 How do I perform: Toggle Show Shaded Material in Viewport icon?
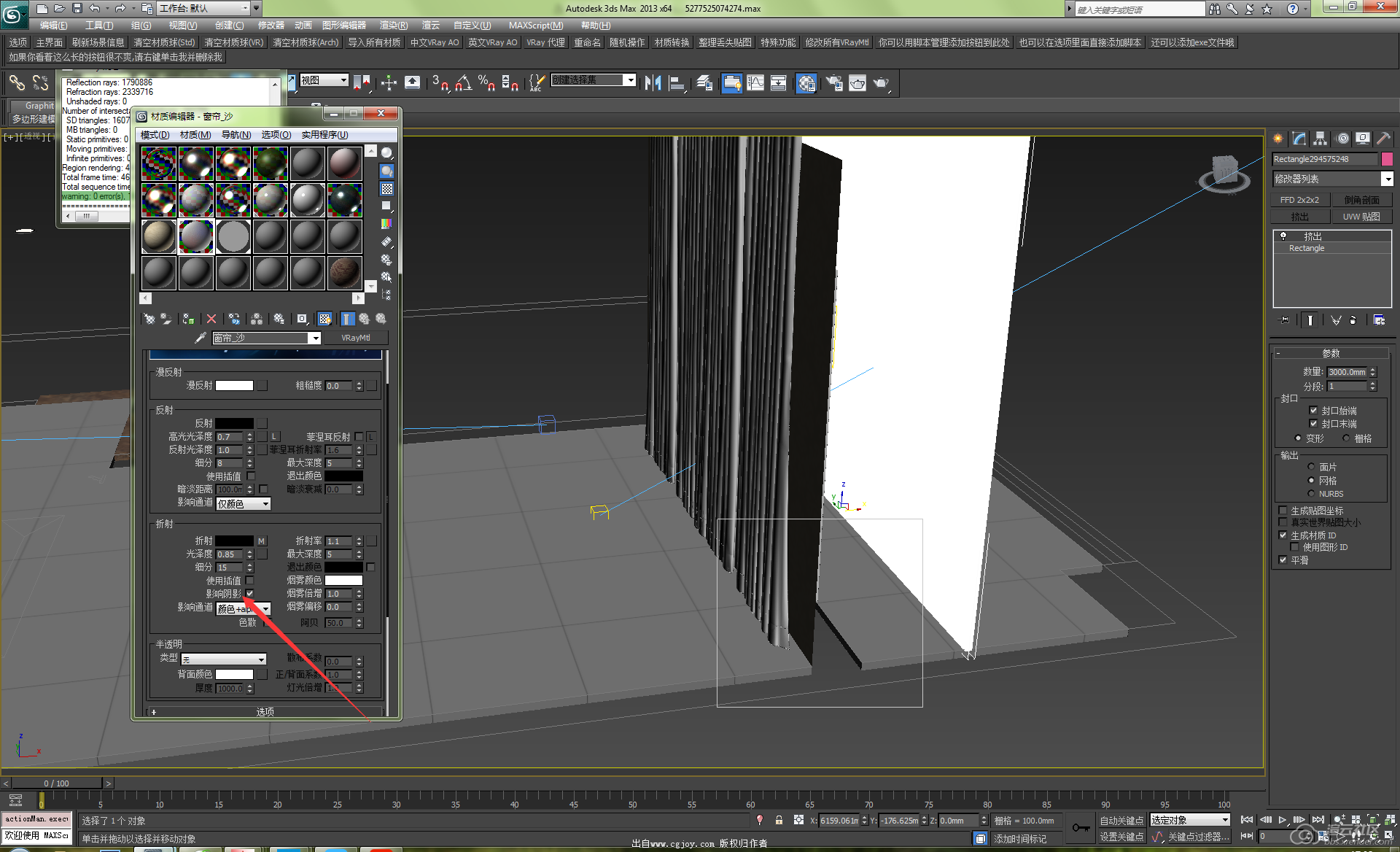click(x=324, y=319)
